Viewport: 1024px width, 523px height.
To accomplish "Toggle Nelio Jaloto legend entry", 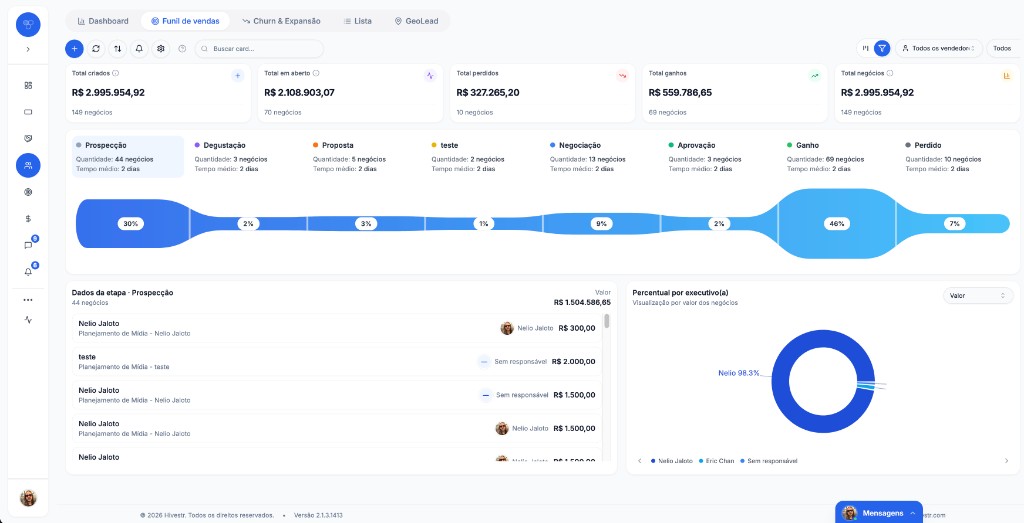I will (672, 461).
